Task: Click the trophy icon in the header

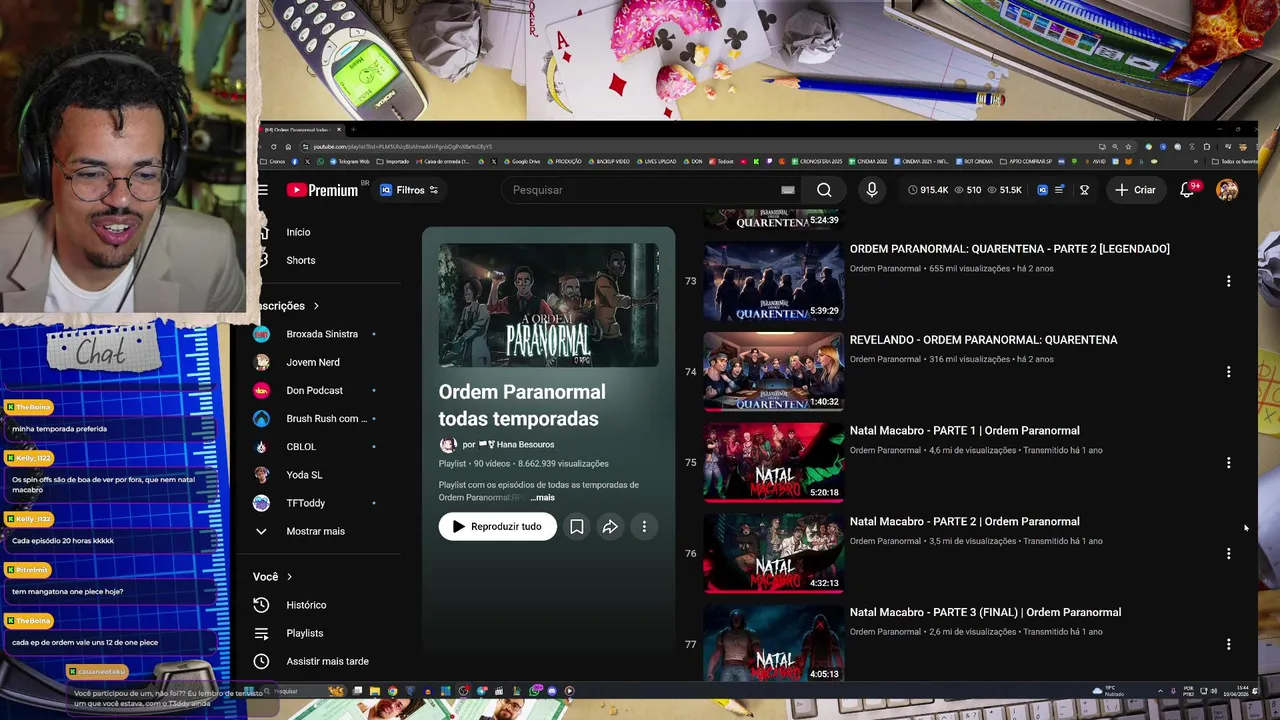Action: tap(1084, 190)
